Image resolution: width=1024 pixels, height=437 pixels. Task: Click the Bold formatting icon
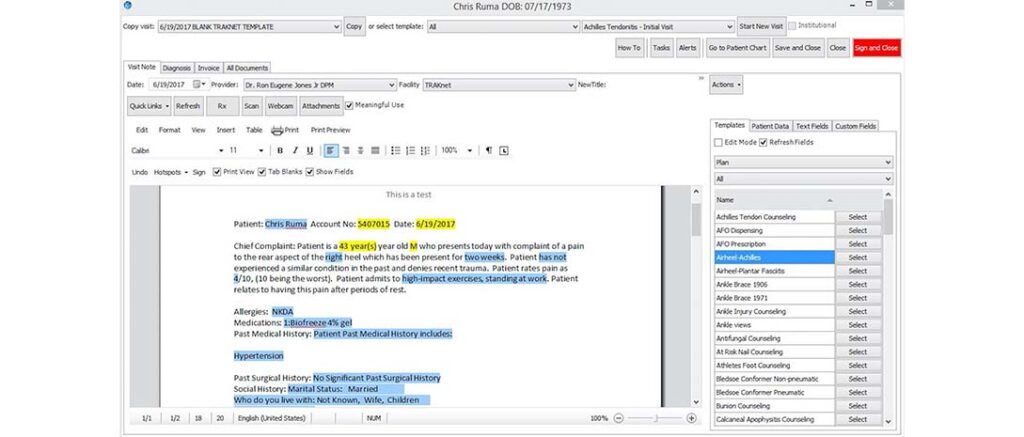pyautogui.click(x=280, y=151)
